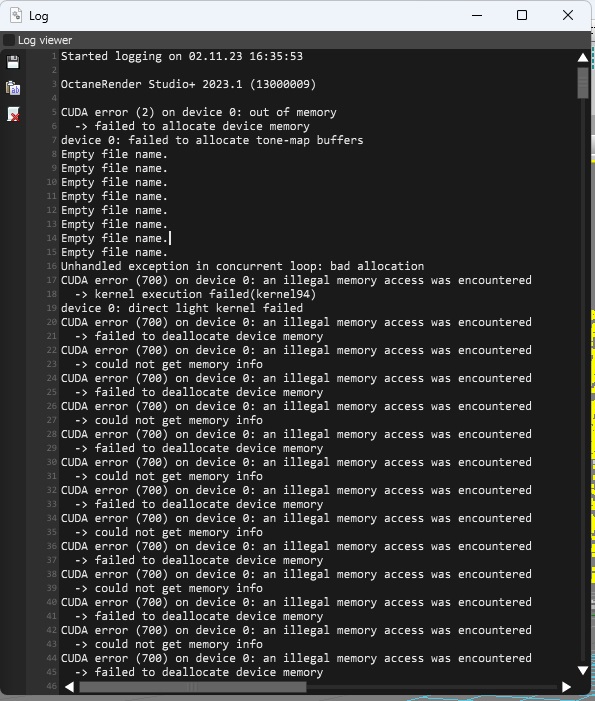Click the horizontal scrollbar thumb

point(193,687)
